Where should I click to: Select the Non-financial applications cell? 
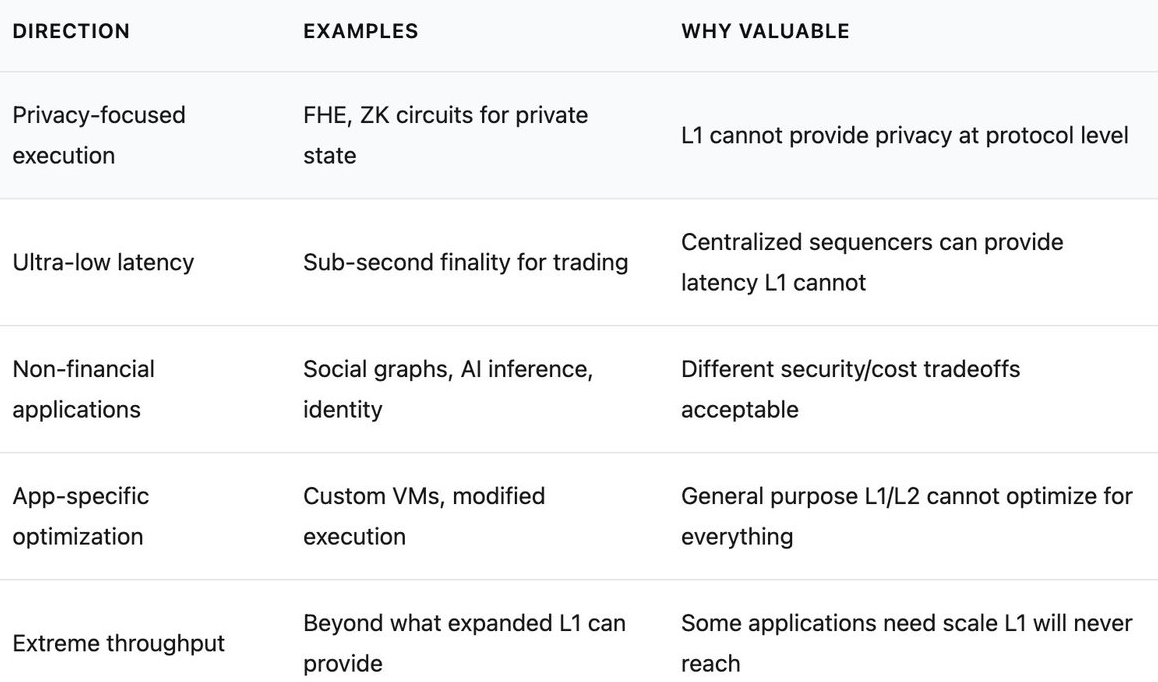coord(83,389)
